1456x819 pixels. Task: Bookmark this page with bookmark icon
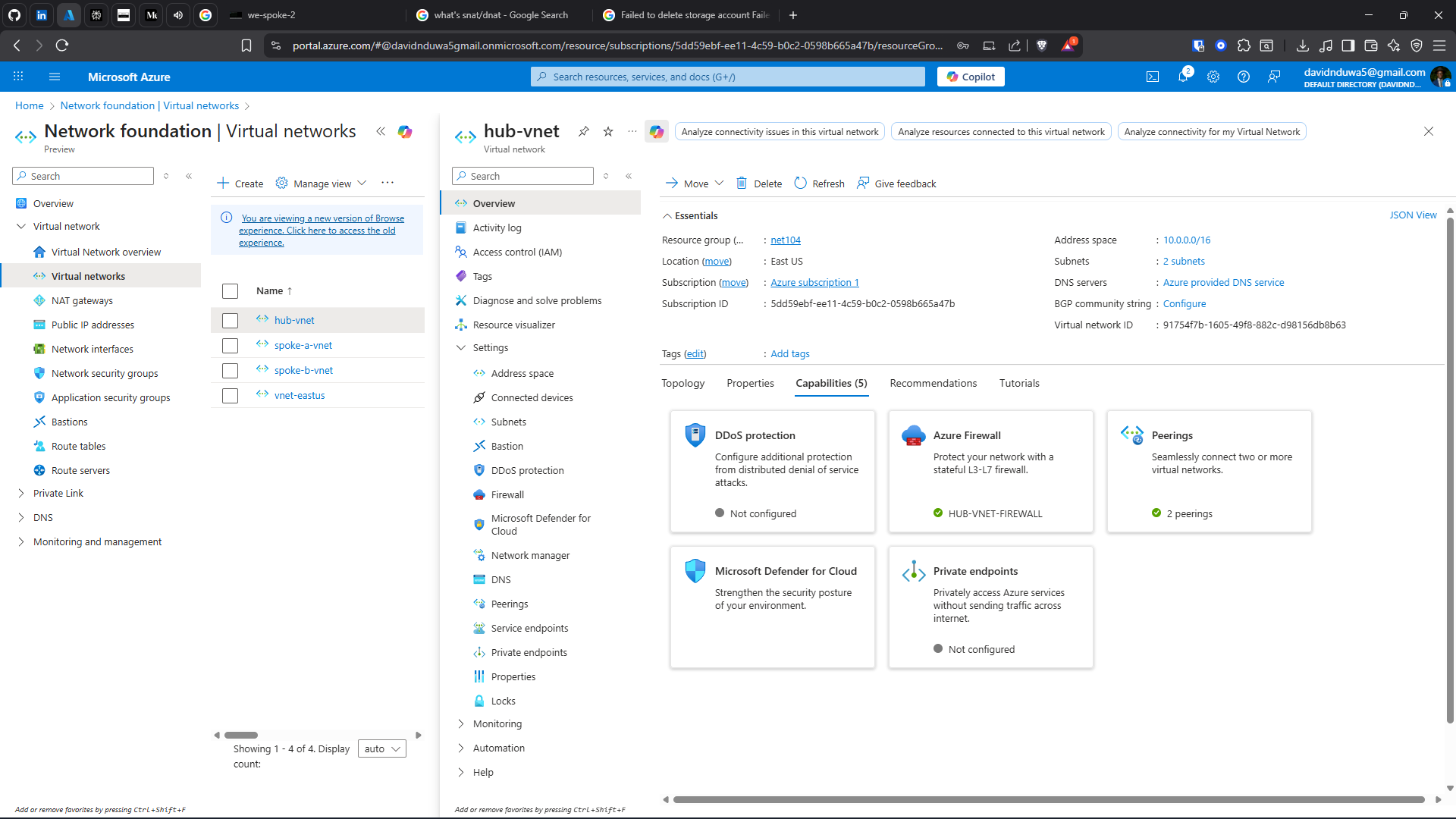(246, 45)
